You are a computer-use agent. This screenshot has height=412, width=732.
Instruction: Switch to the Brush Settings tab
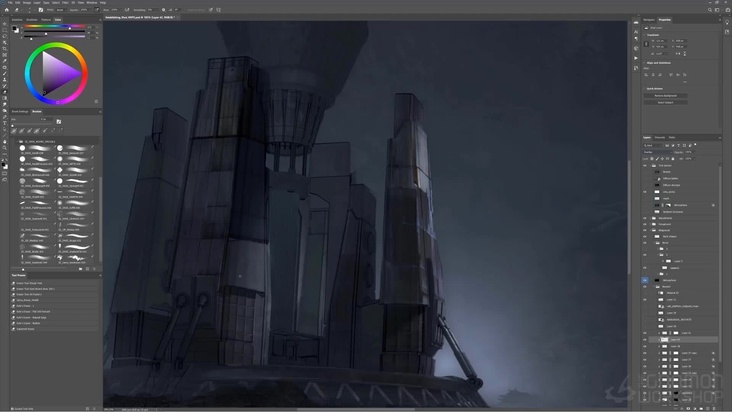(x=20, y=112)
